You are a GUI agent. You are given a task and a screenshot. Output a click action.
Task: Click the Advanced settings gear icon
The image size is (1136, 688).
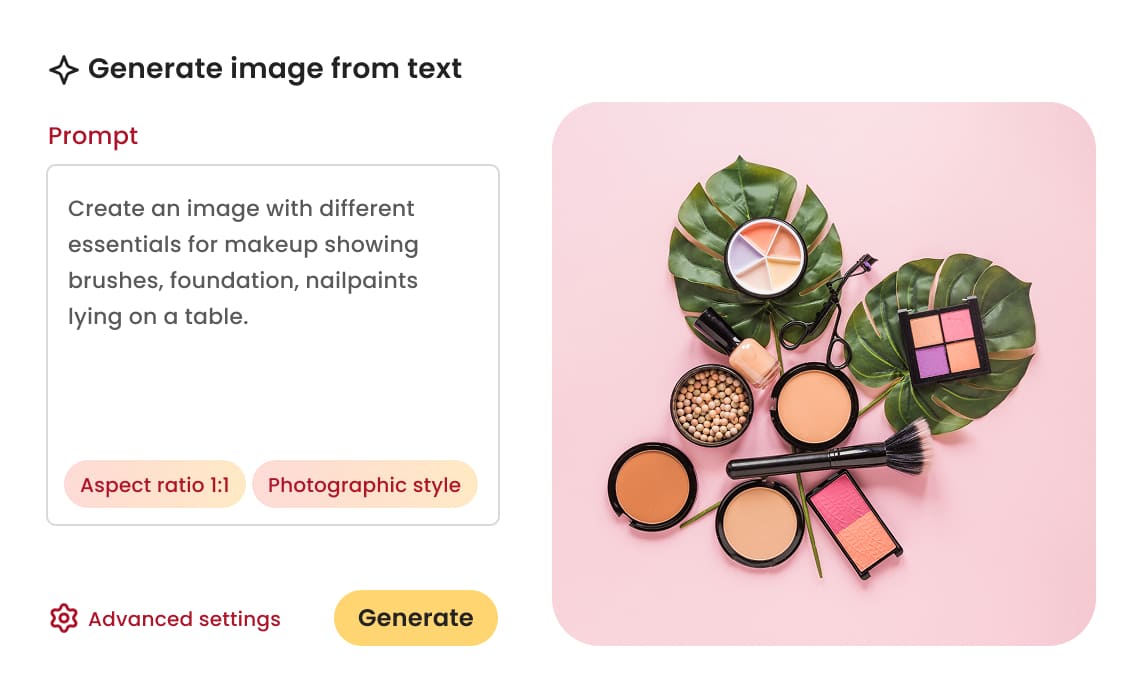(x=63, y=619)
